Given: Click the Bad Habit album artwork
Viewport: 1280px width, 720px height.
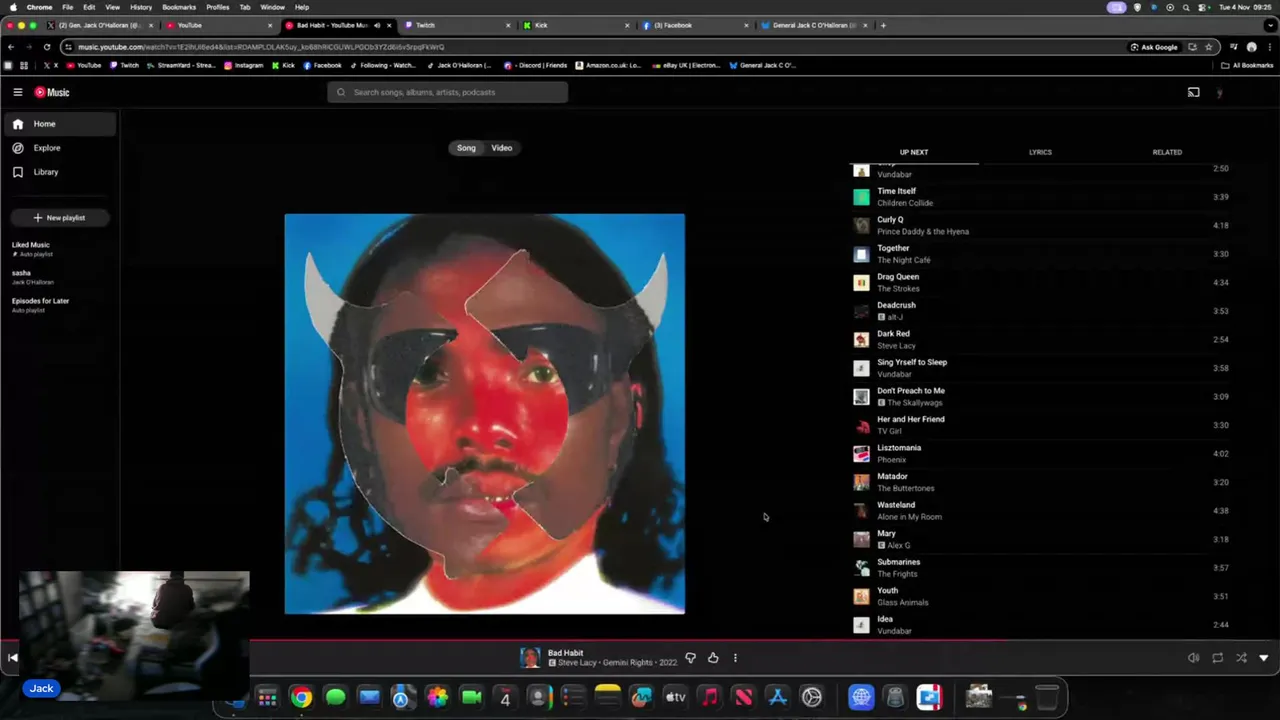Looking at the screenshot, I should pos(485,414).
